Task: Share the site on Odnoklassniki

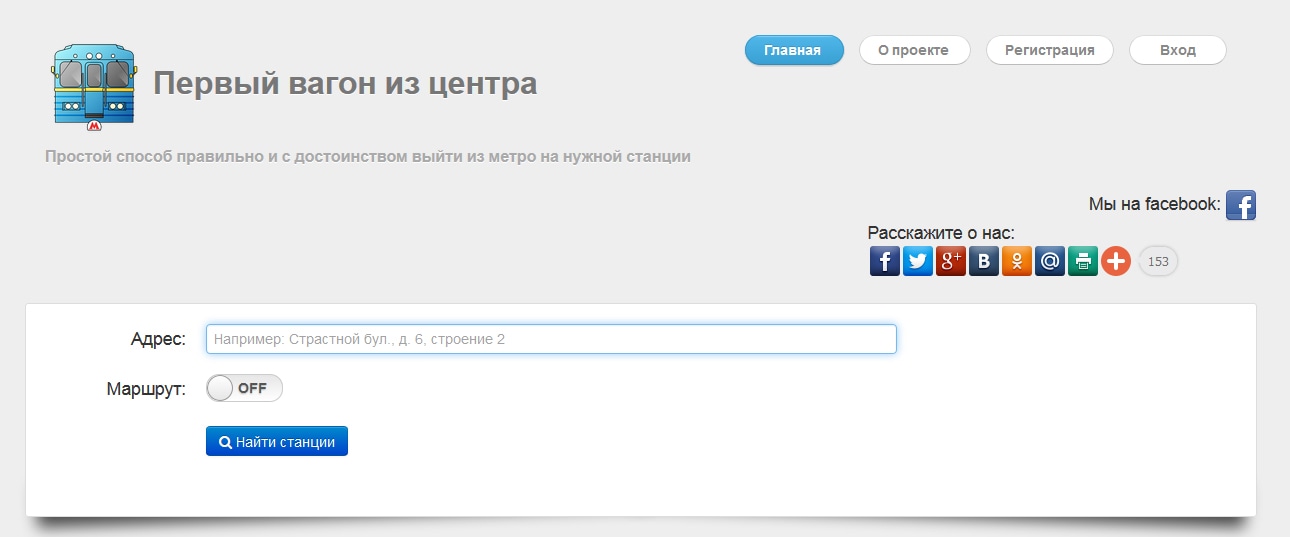Action: (x=1016, y=262)
